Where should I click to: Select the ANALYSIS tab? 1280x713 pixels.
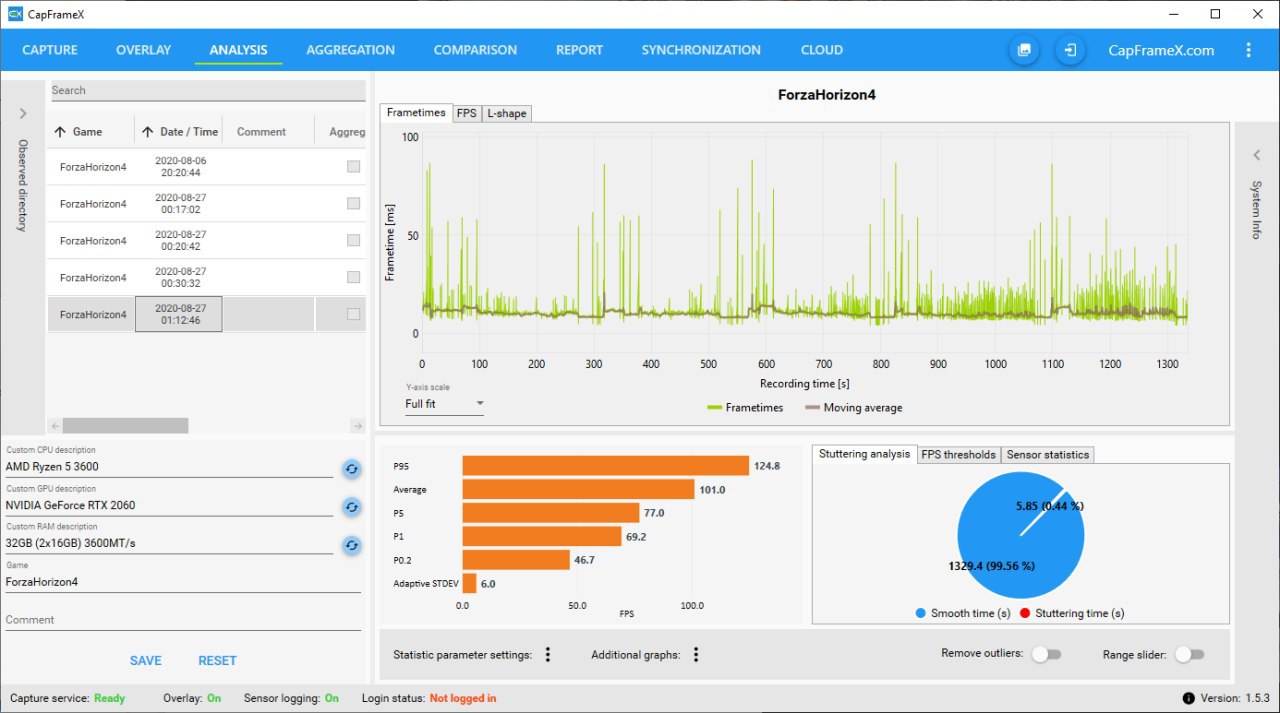[238, 50]
